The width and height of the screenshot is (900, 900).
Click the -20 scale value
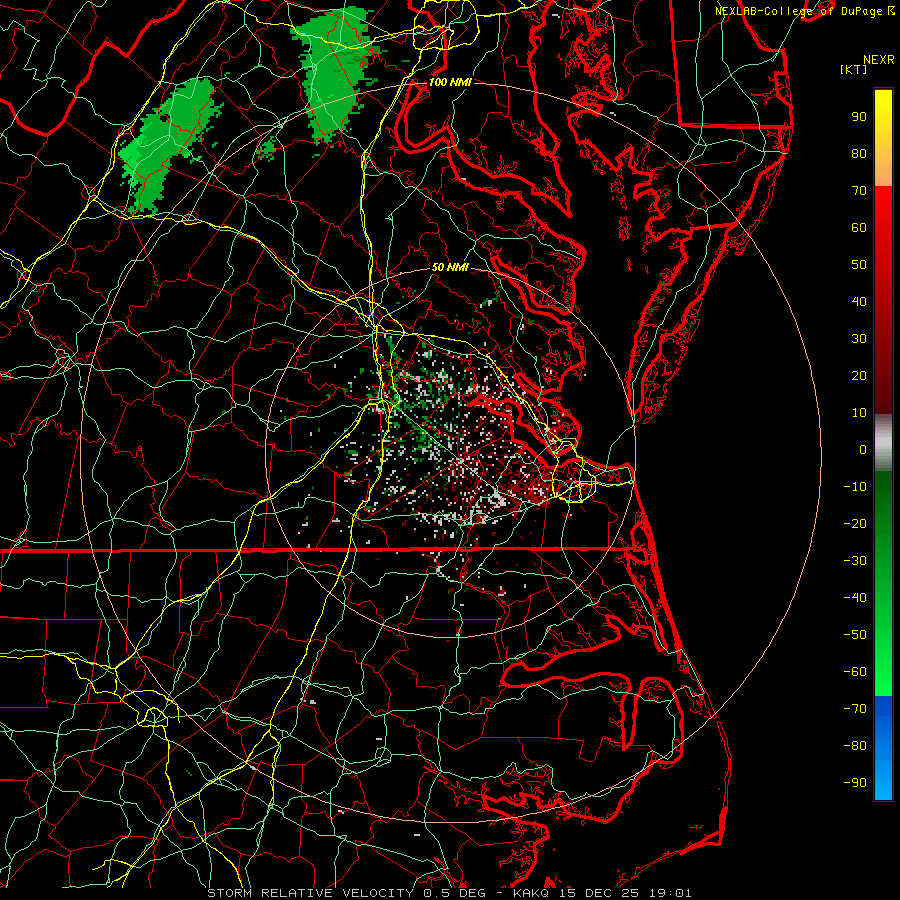[x=855, y=523]
